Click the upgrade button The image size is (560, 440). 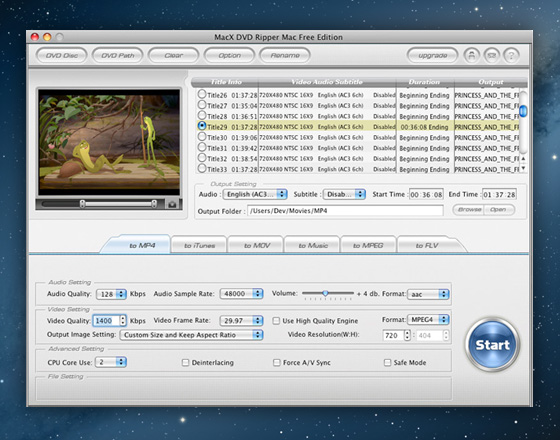pyautogui.click(x=432, y=55)
